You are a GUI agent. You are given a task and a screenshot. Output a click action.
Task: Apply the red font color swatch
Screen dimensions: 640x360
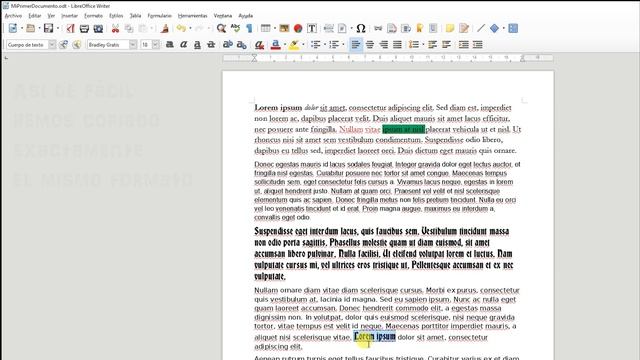[276, 44]
